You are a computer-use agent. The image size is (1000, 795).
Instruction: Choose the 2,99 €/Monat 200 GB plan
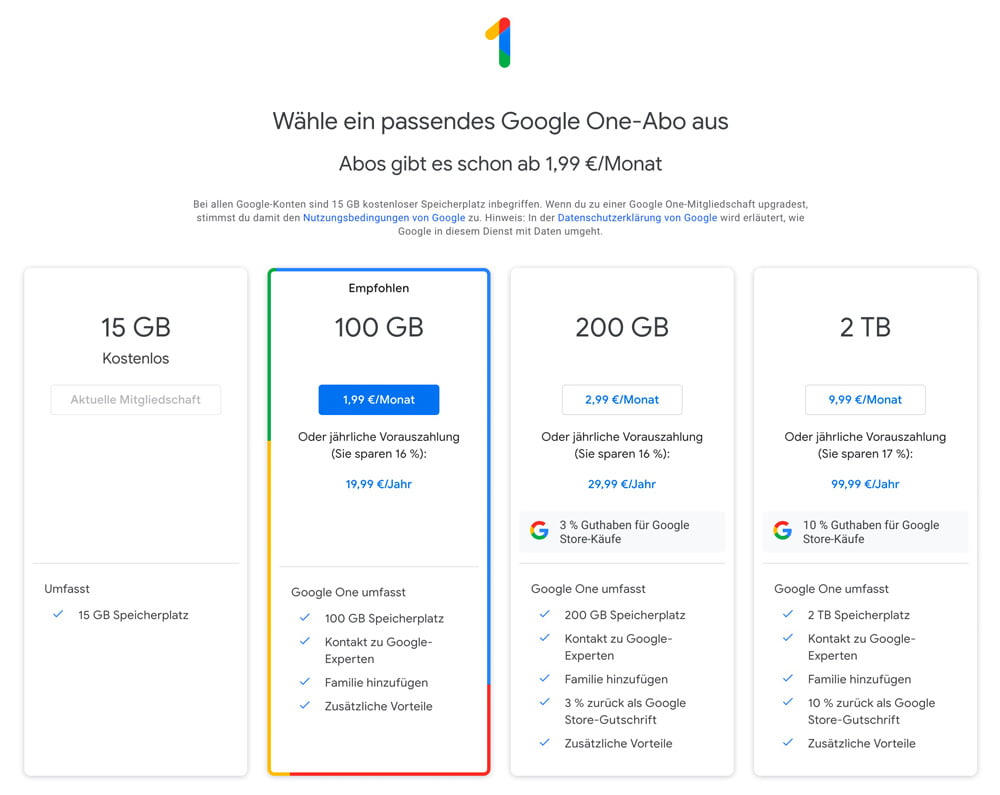(622, 400)
